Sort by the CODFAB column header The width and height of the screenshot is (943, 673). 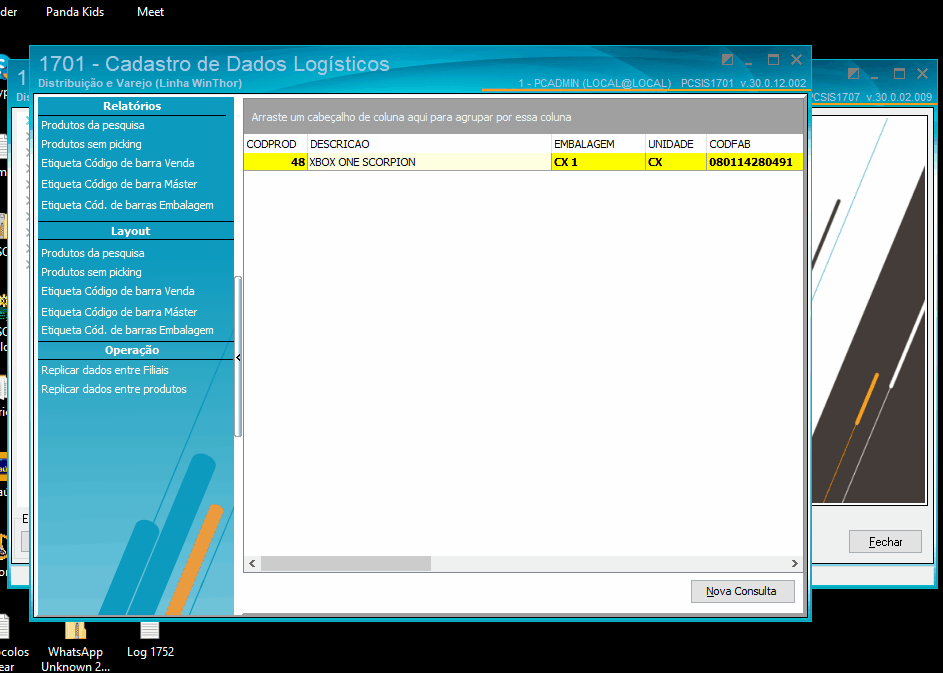click(755, 144)
